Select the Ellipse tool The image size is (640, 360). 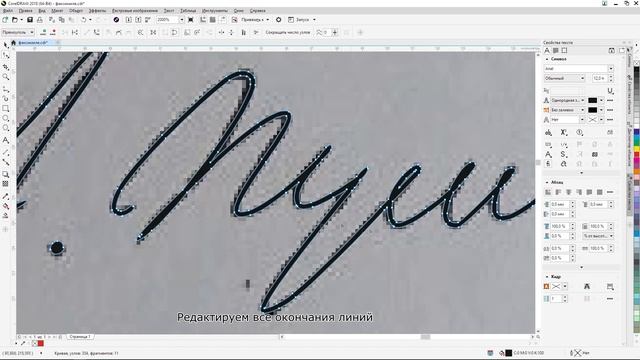[x=6, y=118]
